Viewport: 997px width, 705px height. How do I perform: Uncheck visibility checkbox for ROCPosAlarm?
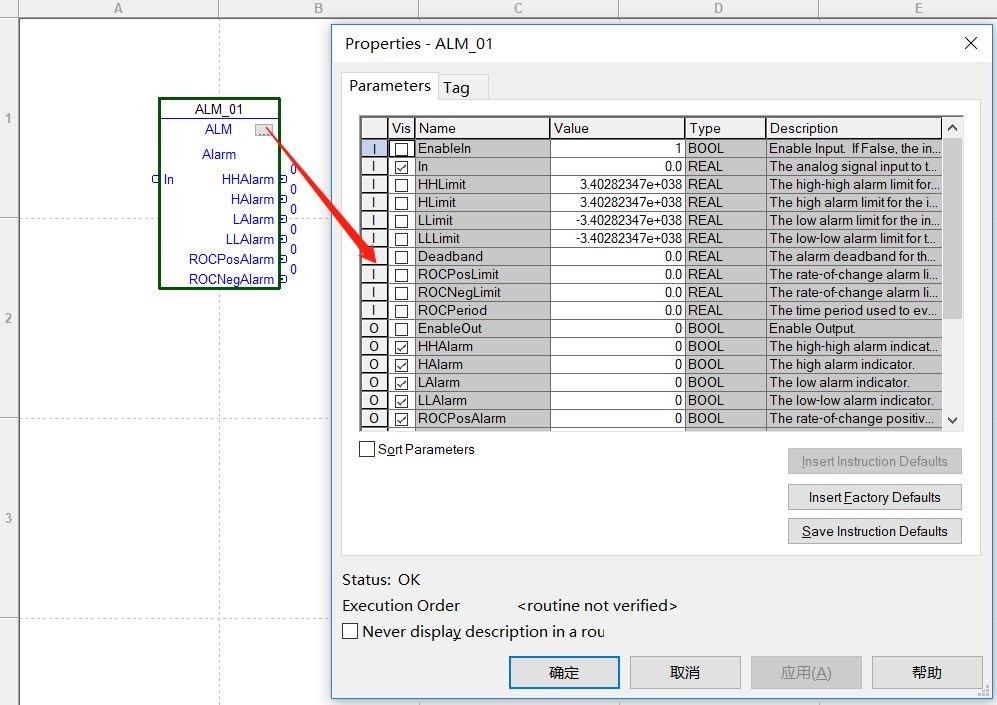[x=401, y=419]
